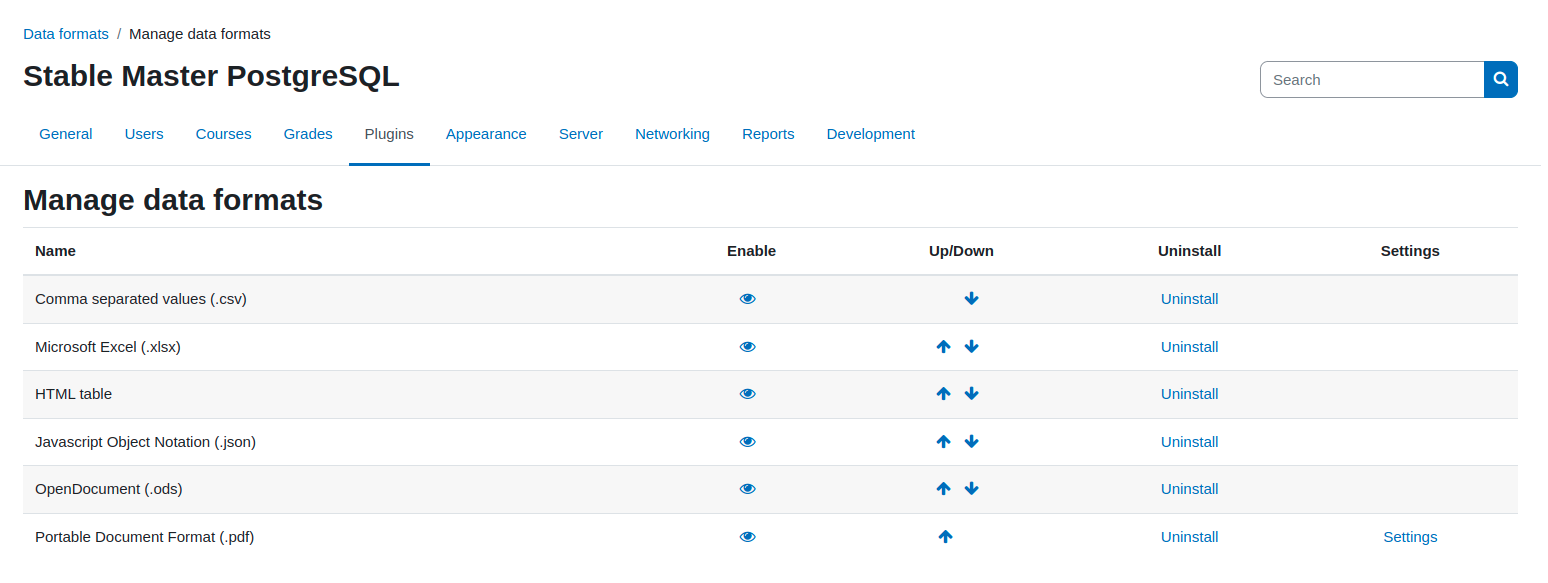Image resolution: width=1548 pixels, height=583 pixels.
Task: Move Javascript Object Notation (.json) up
Action: (943, 442)
